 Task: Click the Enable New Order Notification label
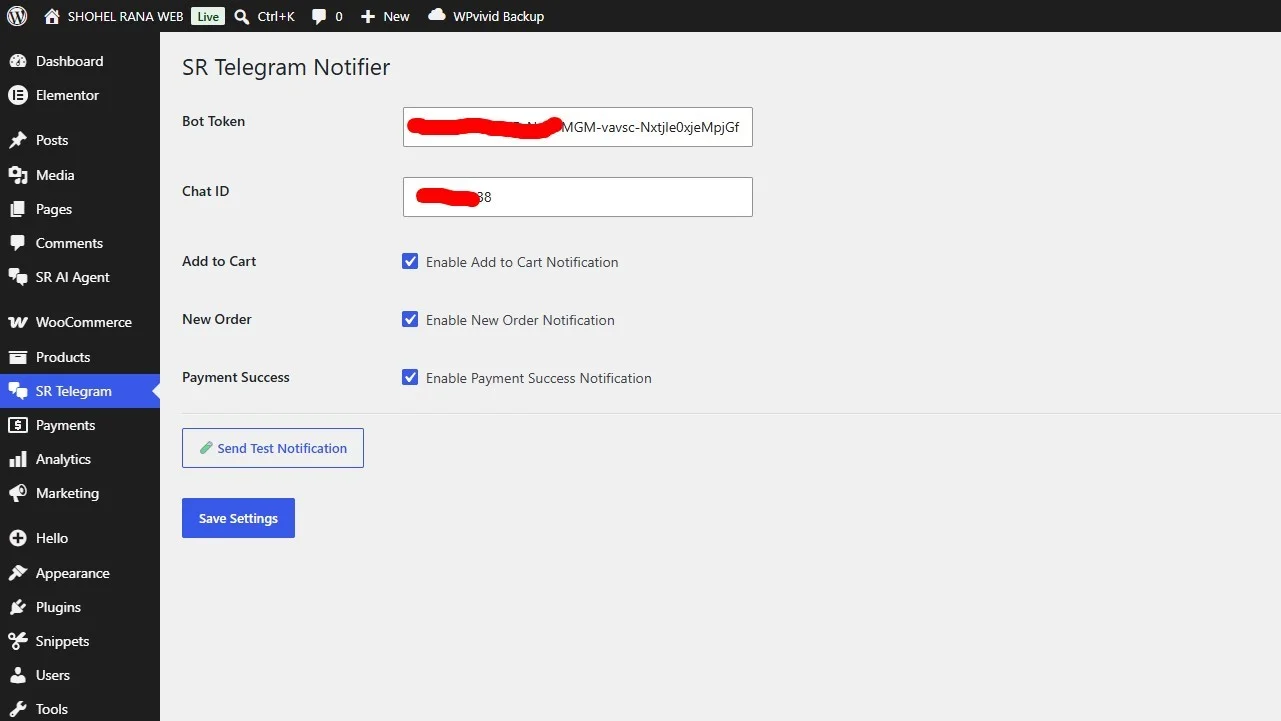[x=520, y=320]
